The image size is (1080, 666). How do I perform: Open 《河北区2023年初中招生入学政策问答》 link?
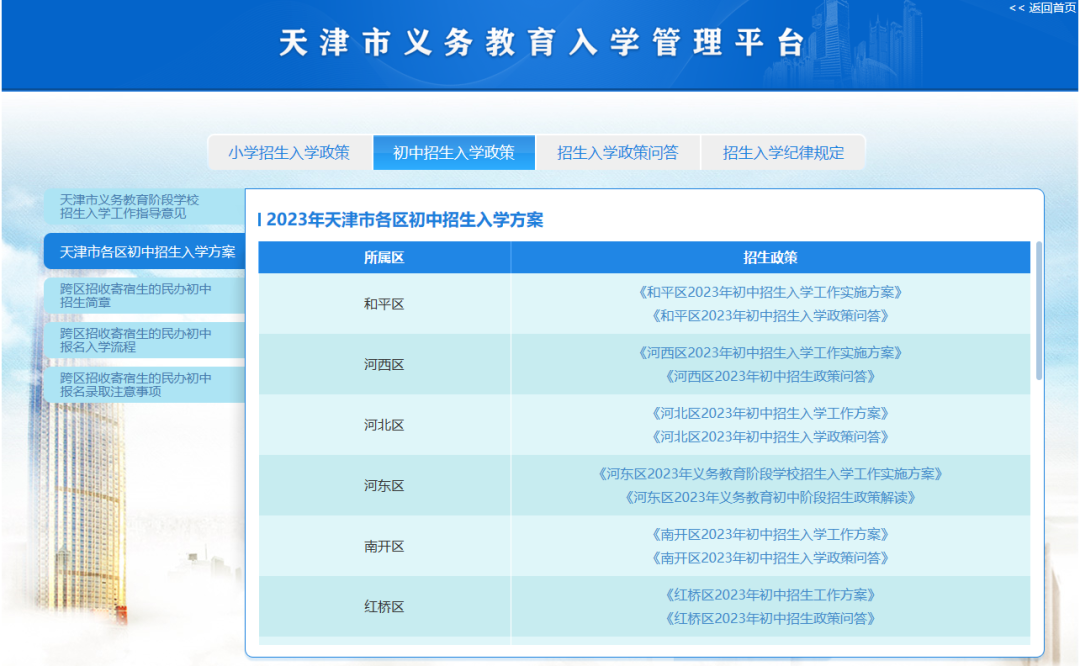[x=770, y=437]
